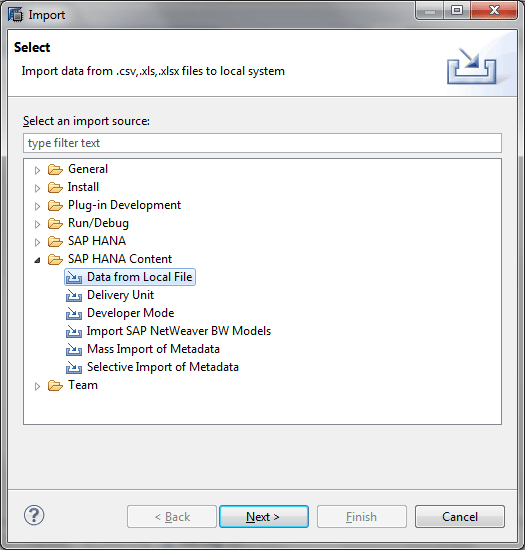
Task: Select the Data from Local File import icon
Action: pos(74,277)
